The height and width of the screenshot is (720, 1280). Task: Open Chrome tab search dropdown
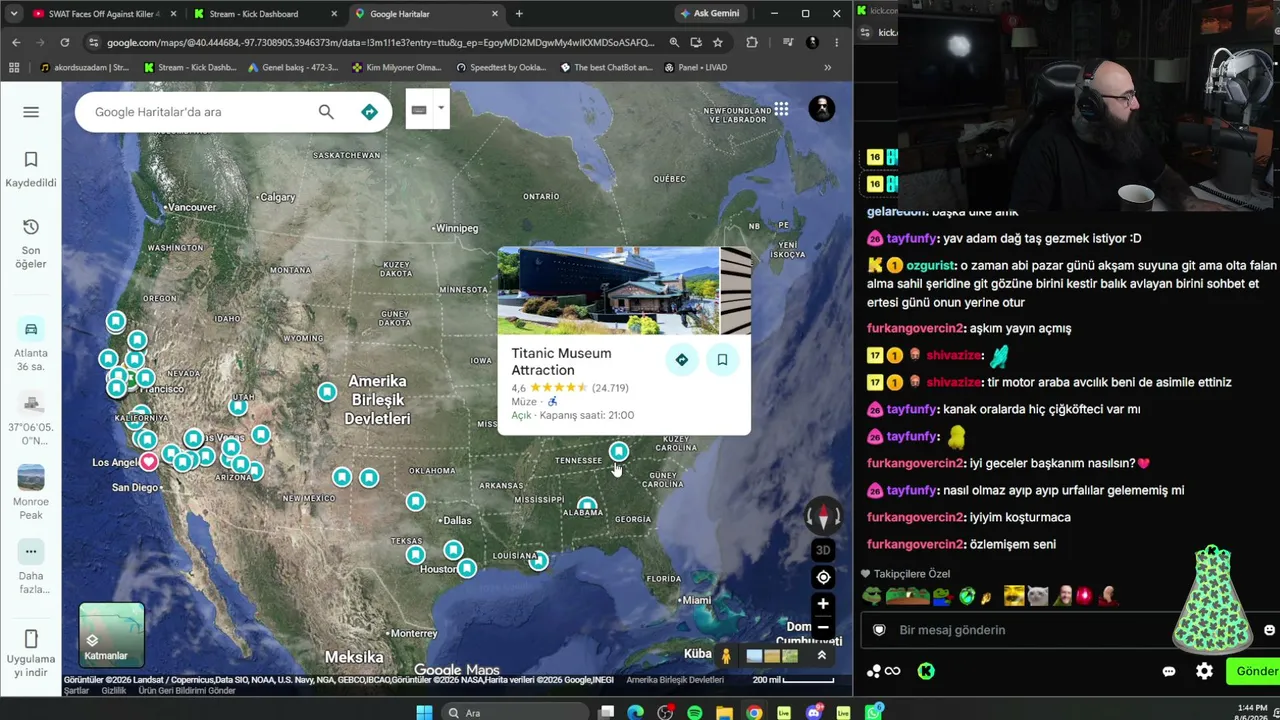(x=14, y=14)
